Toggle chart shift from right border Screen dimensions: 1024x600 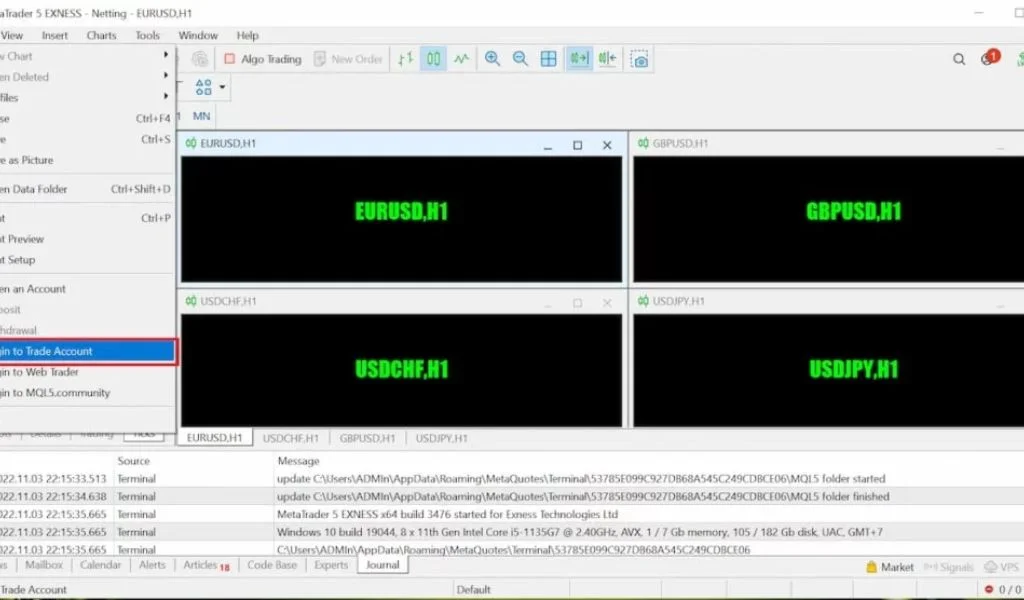(607, 59)
